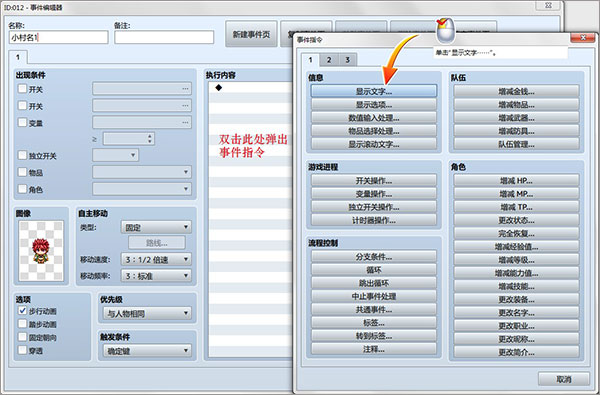Viewport: 600px width, 395px height.
Task: Select the 更改装备... command
Action: coord(516,300)
